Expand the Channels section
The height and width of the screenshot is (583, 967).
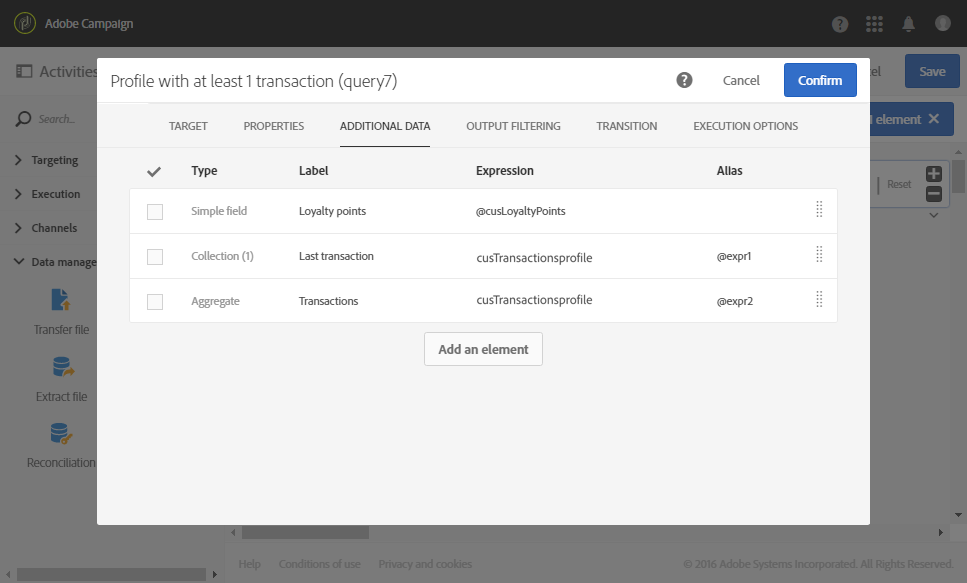(55, 228)
